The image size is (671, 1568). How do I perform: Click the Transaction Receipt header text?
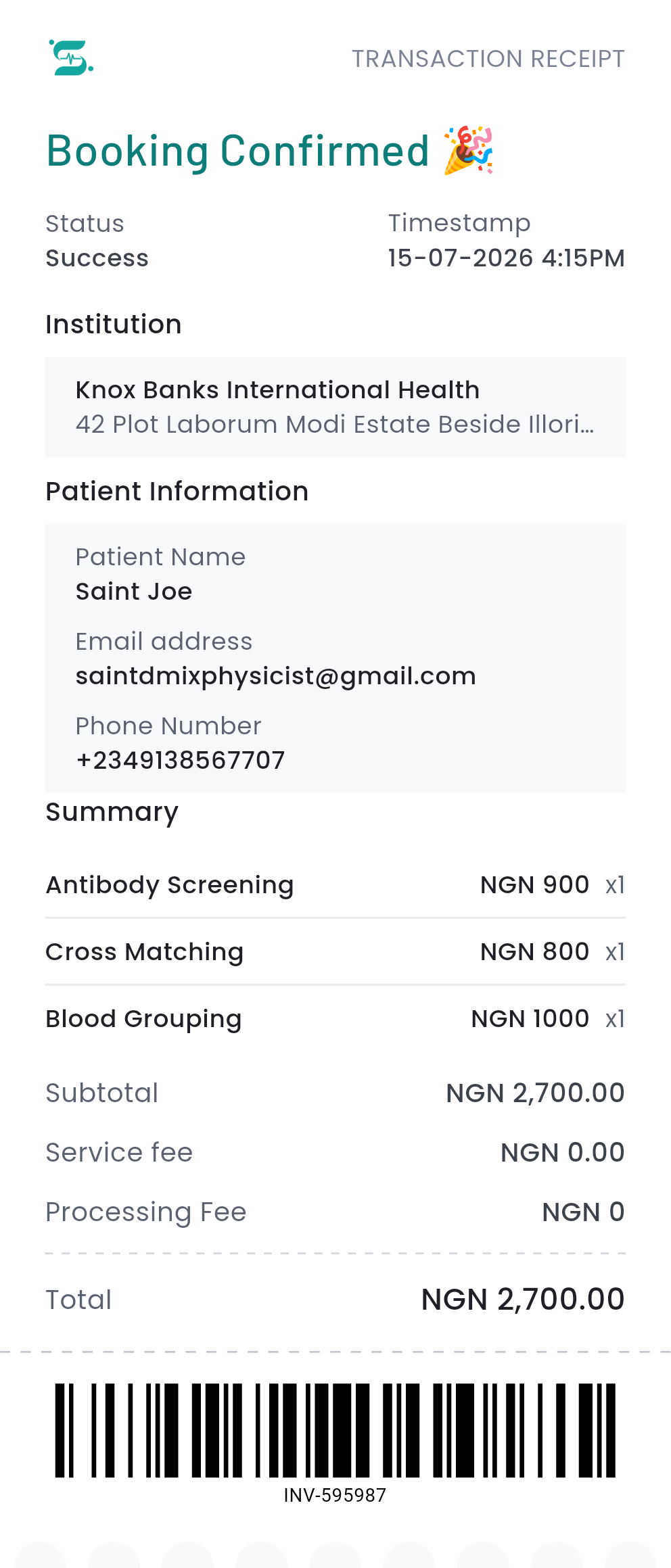click(488, 59)
